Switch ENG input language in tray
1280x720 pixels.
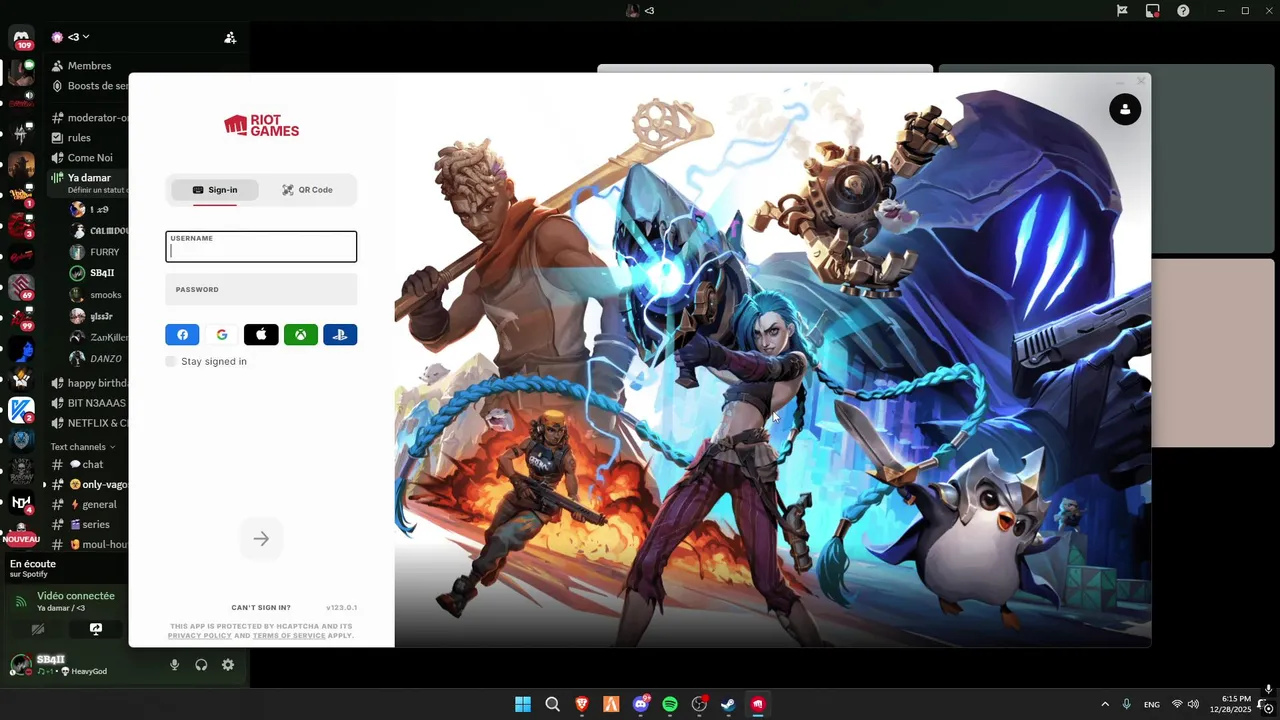(x=1152, y=705)
